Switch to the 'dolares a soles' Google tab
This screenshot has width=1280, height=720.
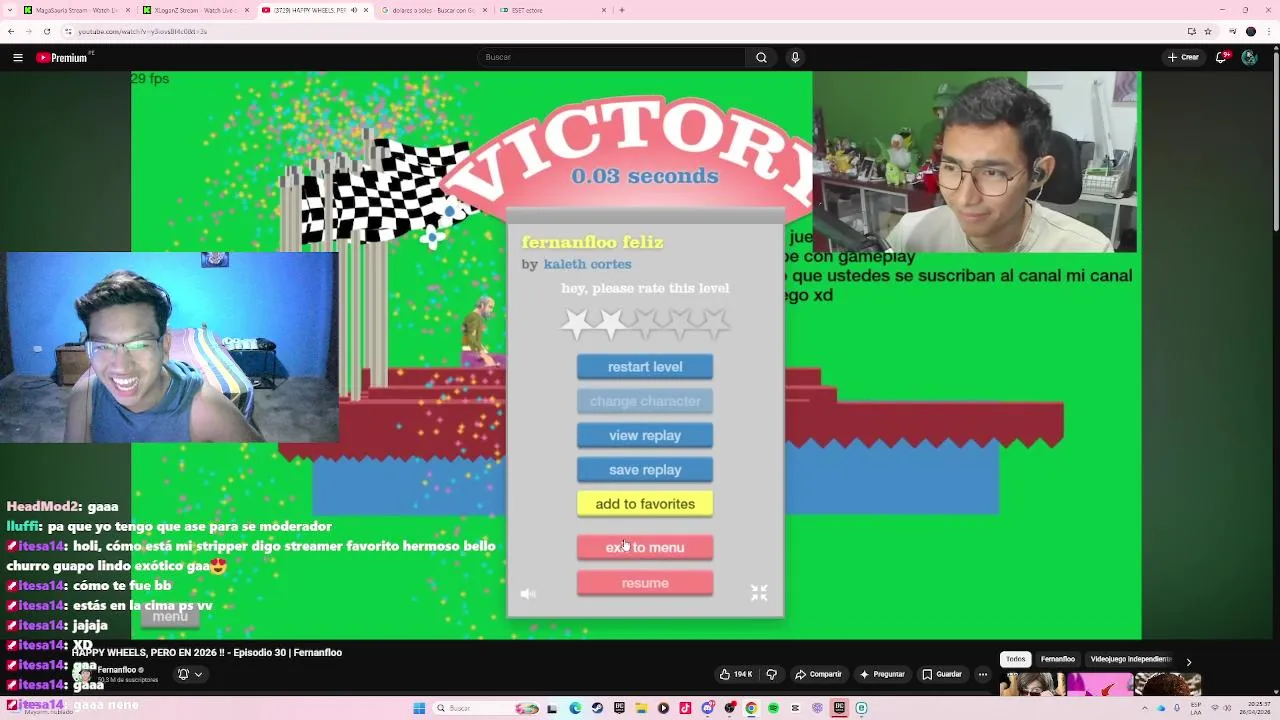pos(433,10)
